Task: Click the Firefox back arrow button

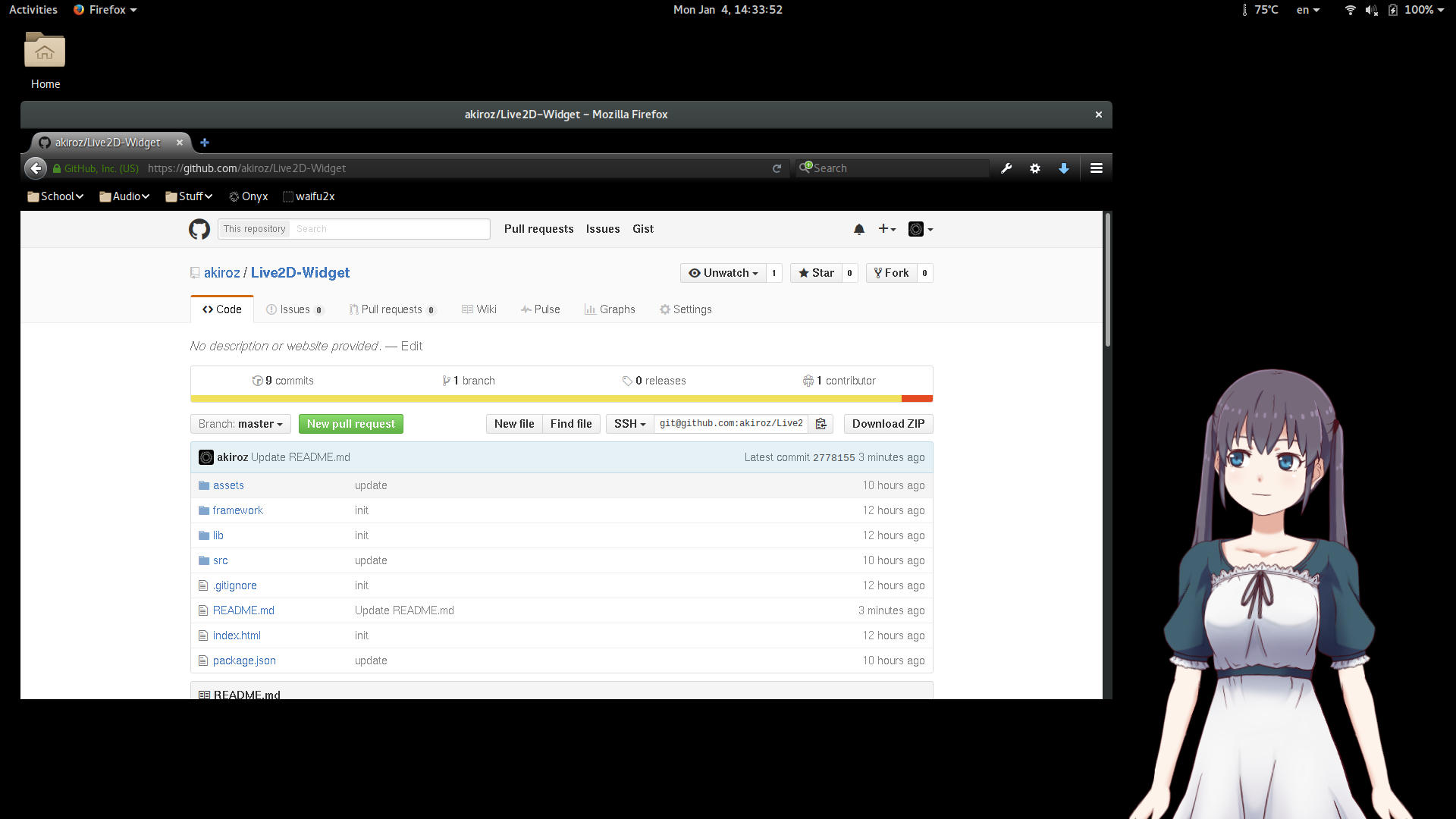Action: [x=36, y=168]
